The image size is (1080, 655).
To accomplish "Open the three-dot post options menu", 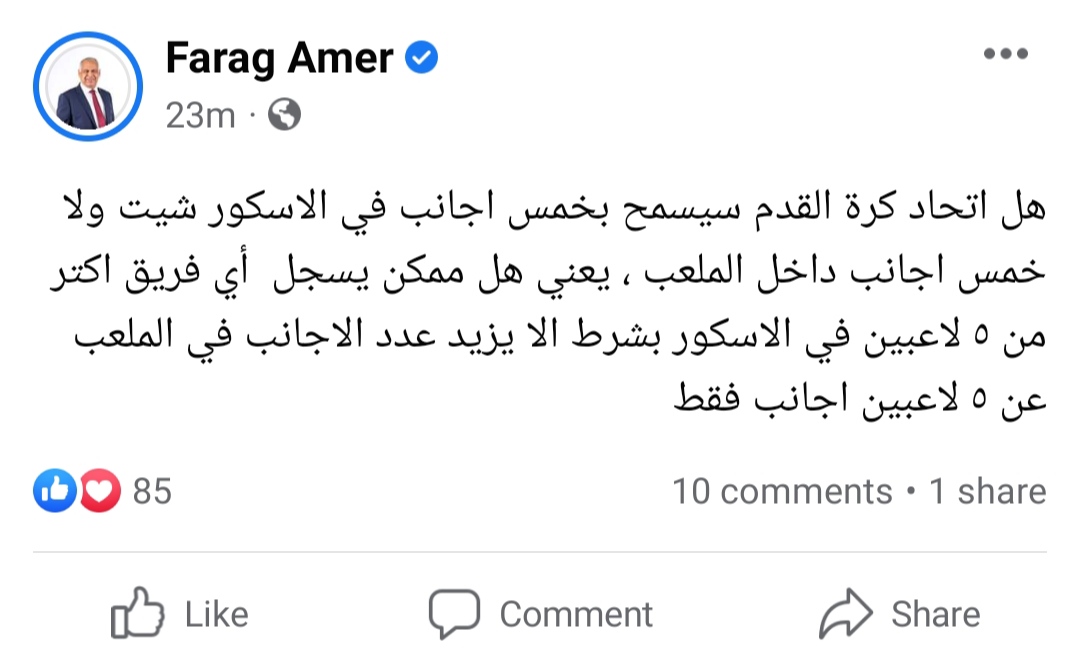I will 1005,55.
